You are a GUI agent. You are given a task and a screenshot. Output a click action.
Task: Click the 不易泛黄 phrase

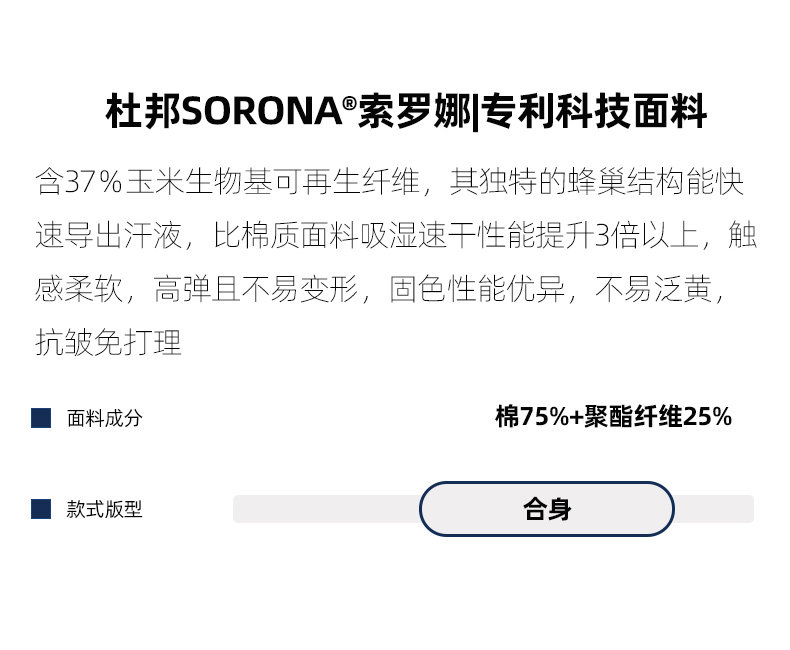(x=655, y=290)
